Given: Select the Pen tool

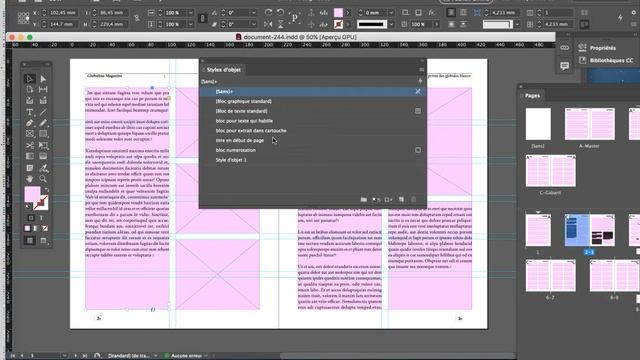Looking at the screenshot, I should tap(30, 123).
